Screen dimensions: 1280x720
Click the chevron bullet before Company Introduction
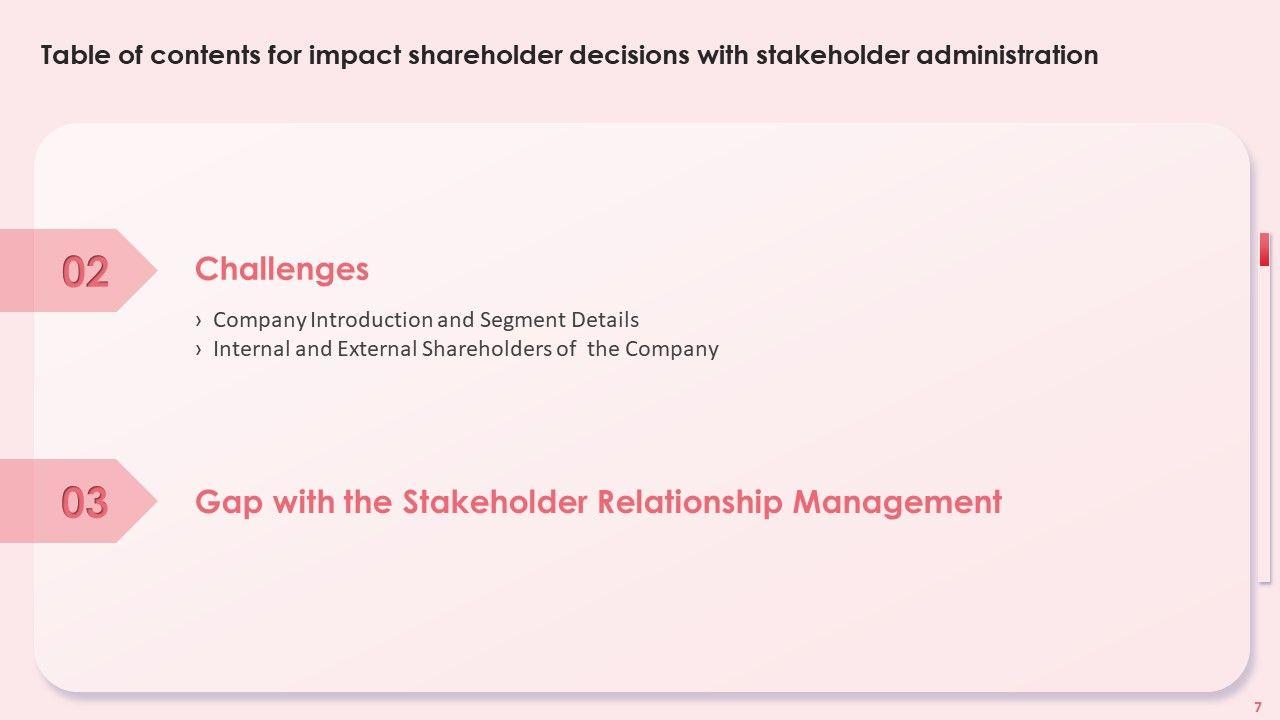pyautogui.click(x=199, y=321)
